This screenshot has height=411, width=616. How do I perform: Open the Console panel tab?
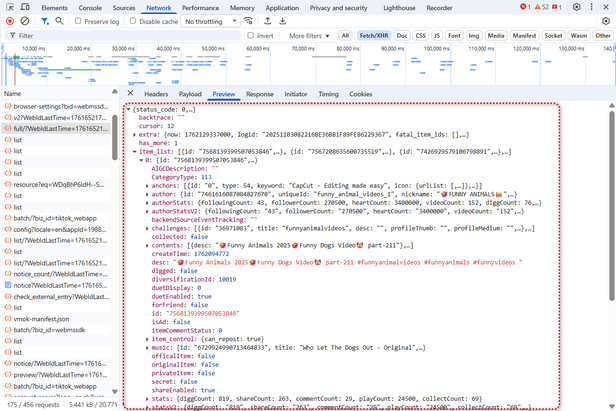[x=90, y=7]
